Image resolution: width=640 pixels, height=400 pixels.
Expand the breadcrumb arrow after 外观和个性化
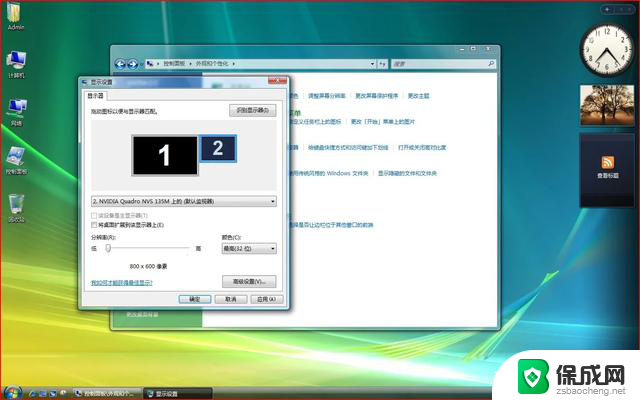pos(233,64)
